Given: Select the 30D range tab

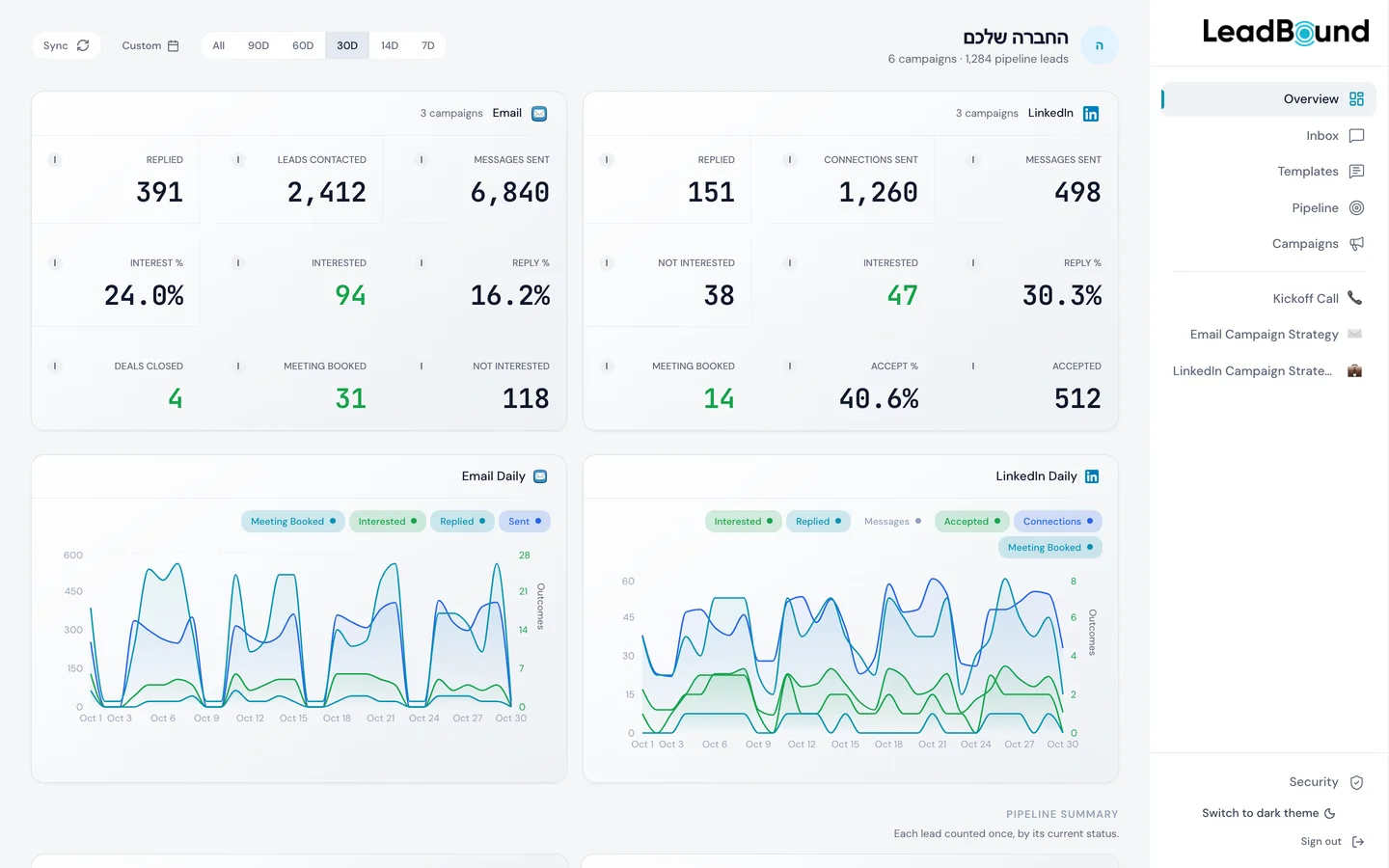Looking at the screenshot, I should (347, 45).
